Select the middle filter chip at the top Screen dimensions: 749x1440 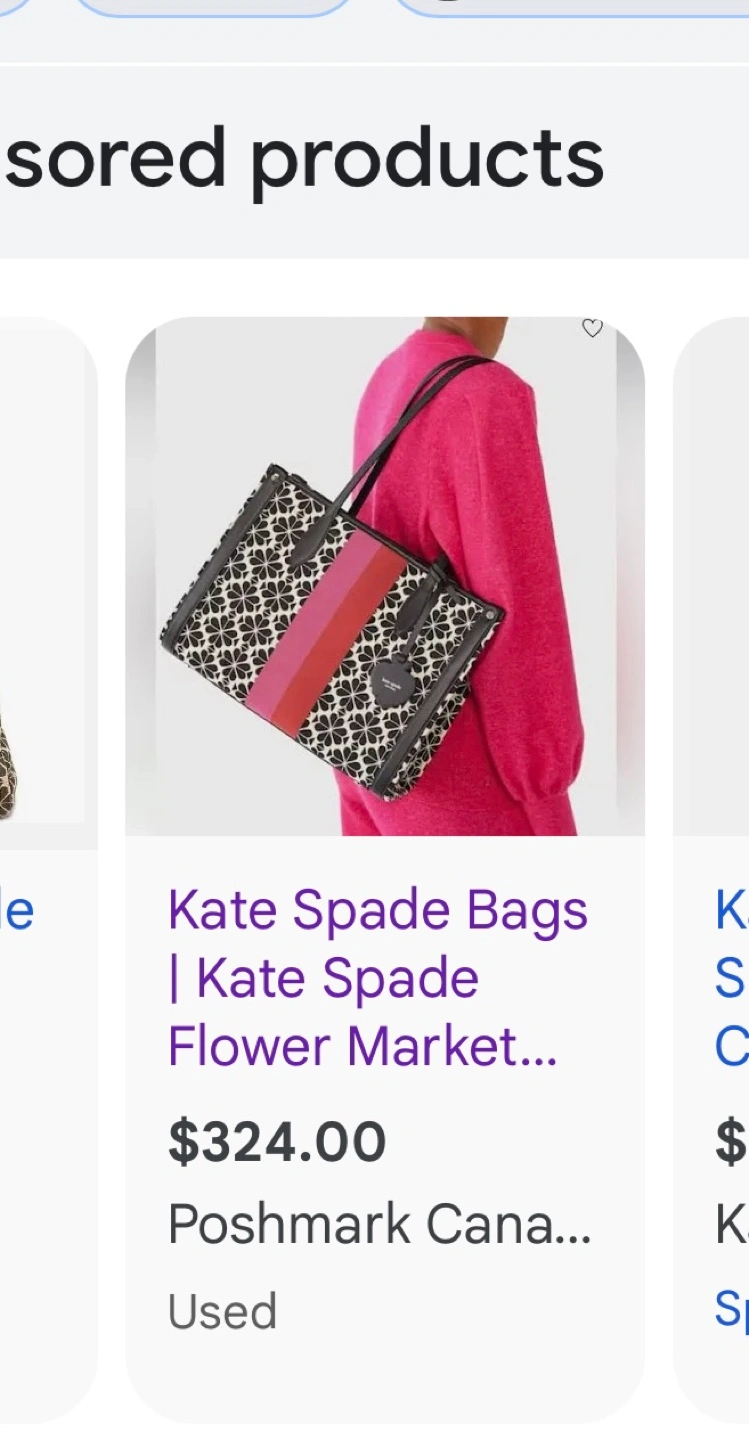point(213,8)
